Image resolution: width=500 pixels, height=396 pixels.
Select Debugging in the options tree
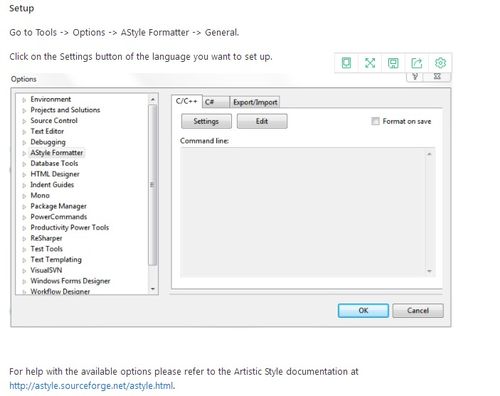48,142
